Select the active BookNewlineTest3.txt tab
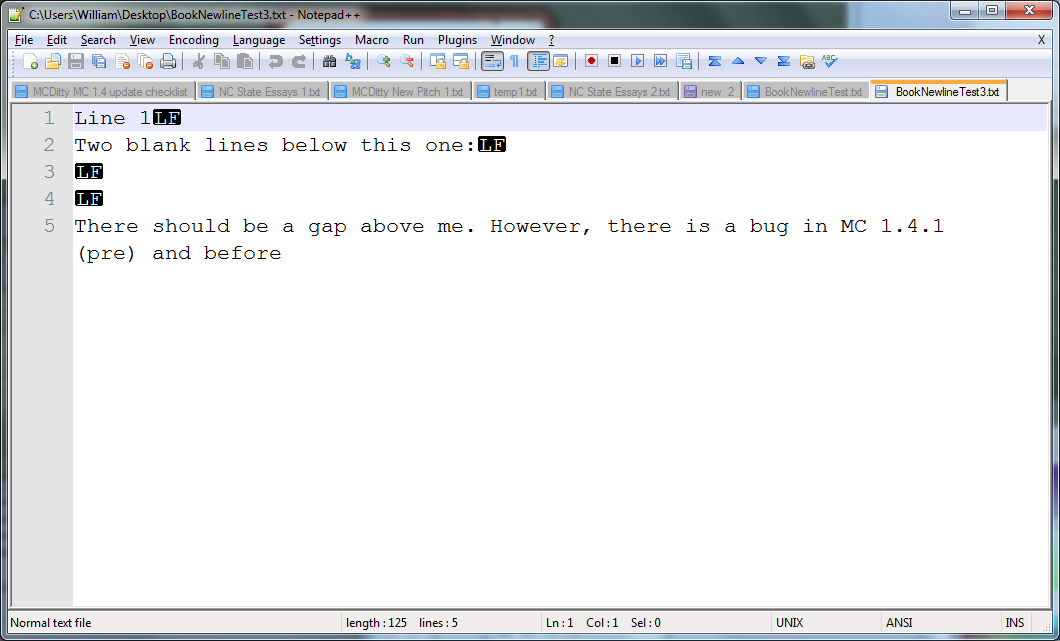1060x641 pixels. click(939, 91)
